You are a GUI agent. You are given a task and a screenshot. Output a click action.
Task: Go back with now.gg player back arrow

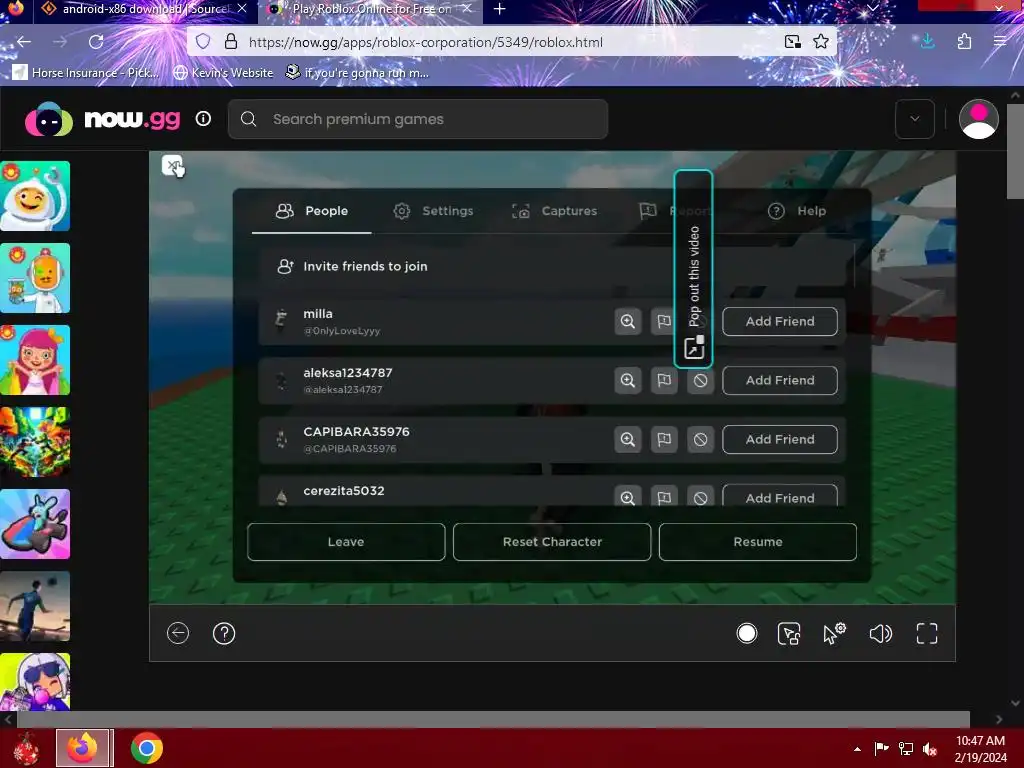178,633
